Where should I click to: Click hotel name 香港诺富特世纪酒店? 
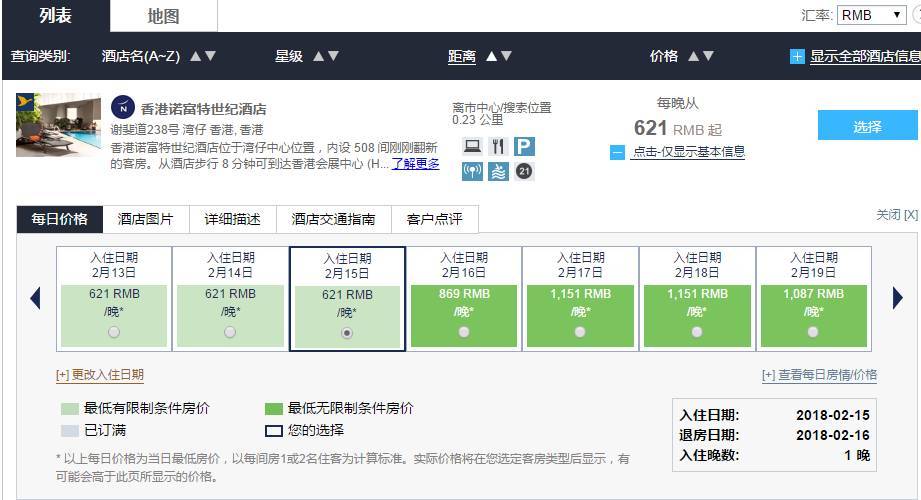point(203,109)
